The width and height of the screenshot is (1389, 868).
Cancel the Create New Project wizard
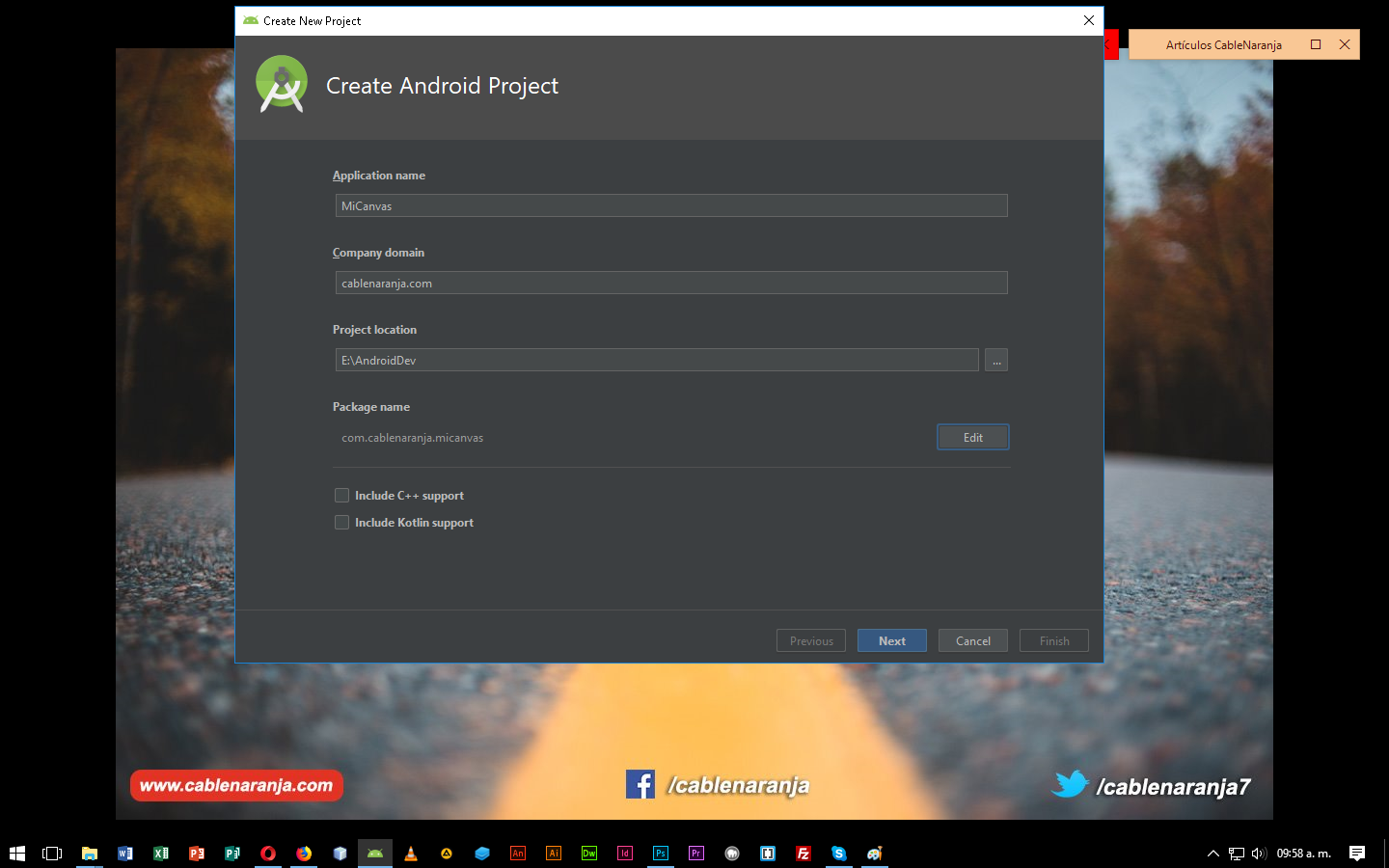tap(973, 641)
